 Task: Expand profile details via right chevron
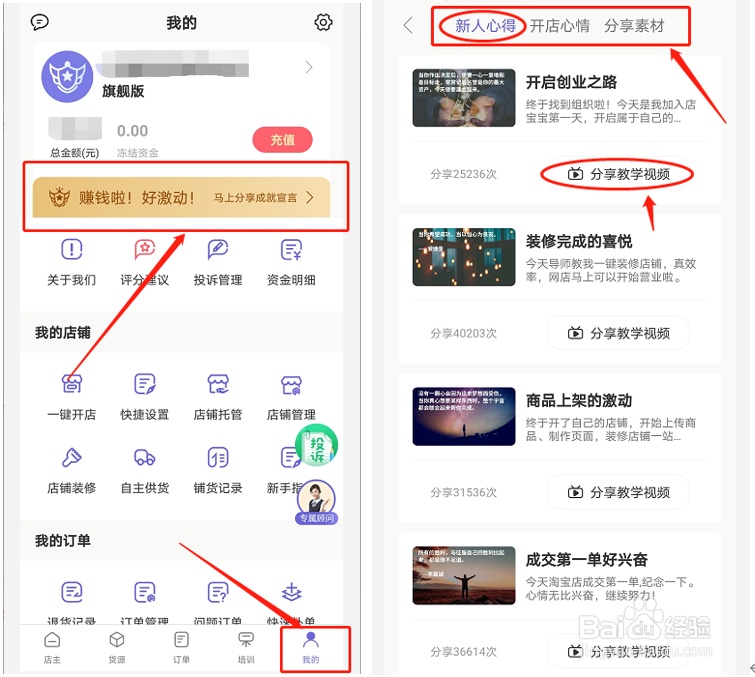tap(309, 67)
